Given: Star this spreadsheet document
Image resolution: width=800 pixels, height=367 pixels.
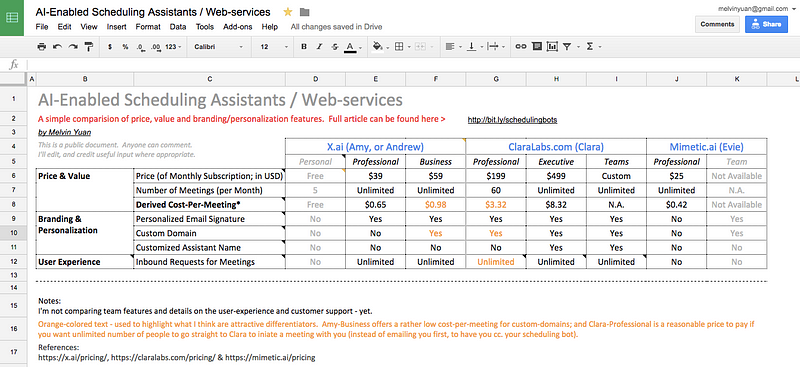Looking at the screenshot, I should pos(288,12).
